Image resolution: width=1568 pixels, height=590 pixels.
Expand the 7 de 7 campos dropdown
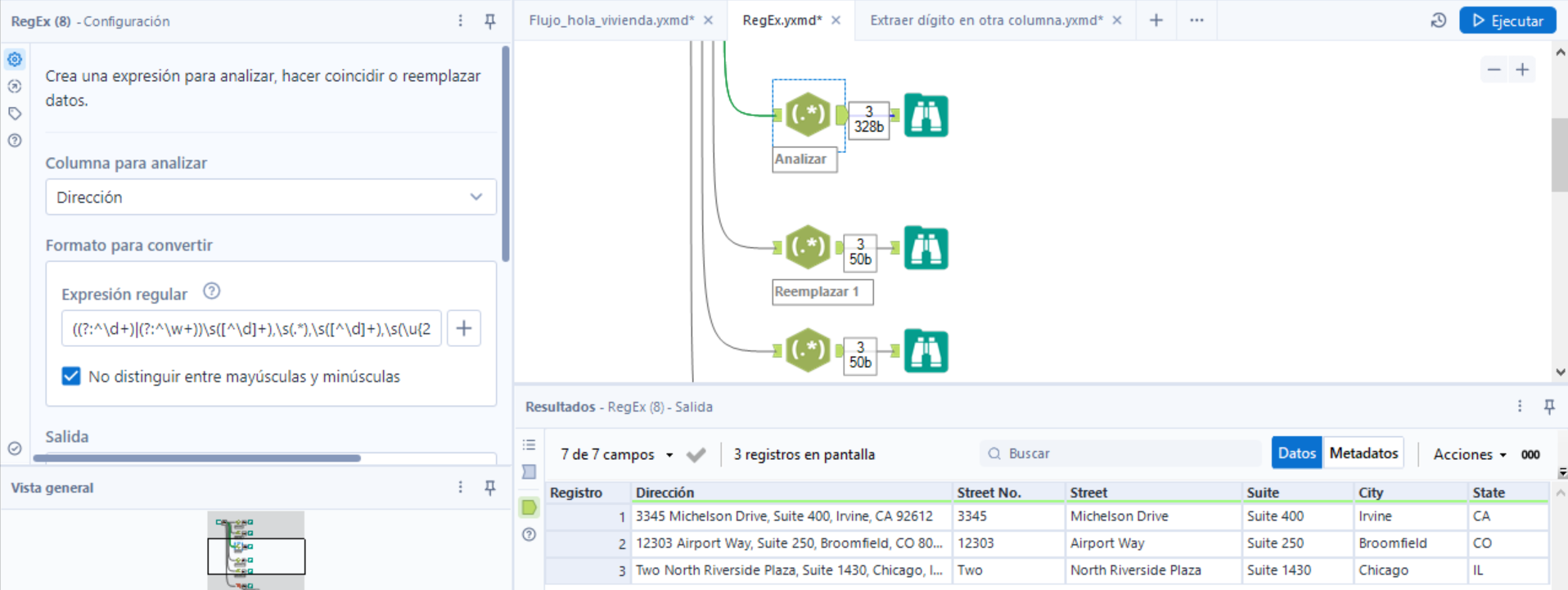(617, 454)
